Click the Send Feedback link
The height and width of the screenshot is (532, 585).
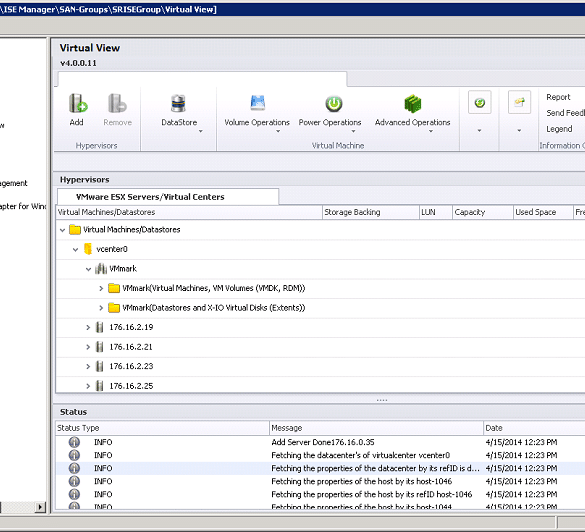pyautogui.click(x=566, y=113)
